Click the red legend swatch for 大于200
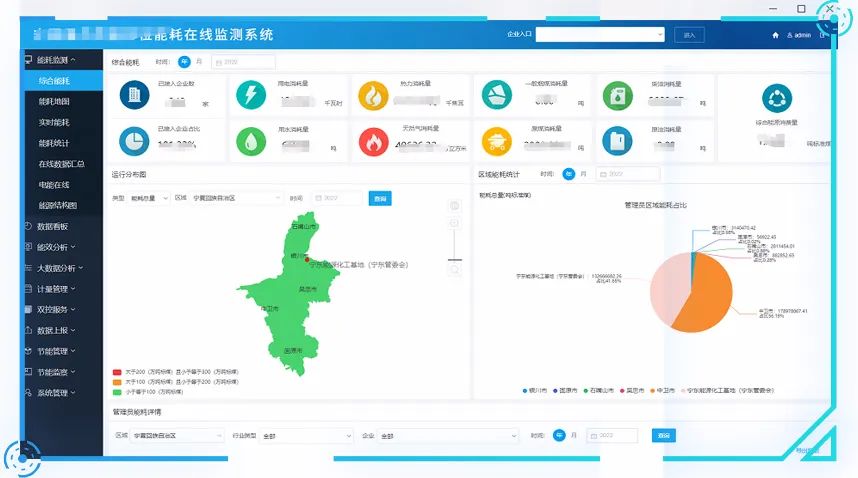 (x=116, y=371)
